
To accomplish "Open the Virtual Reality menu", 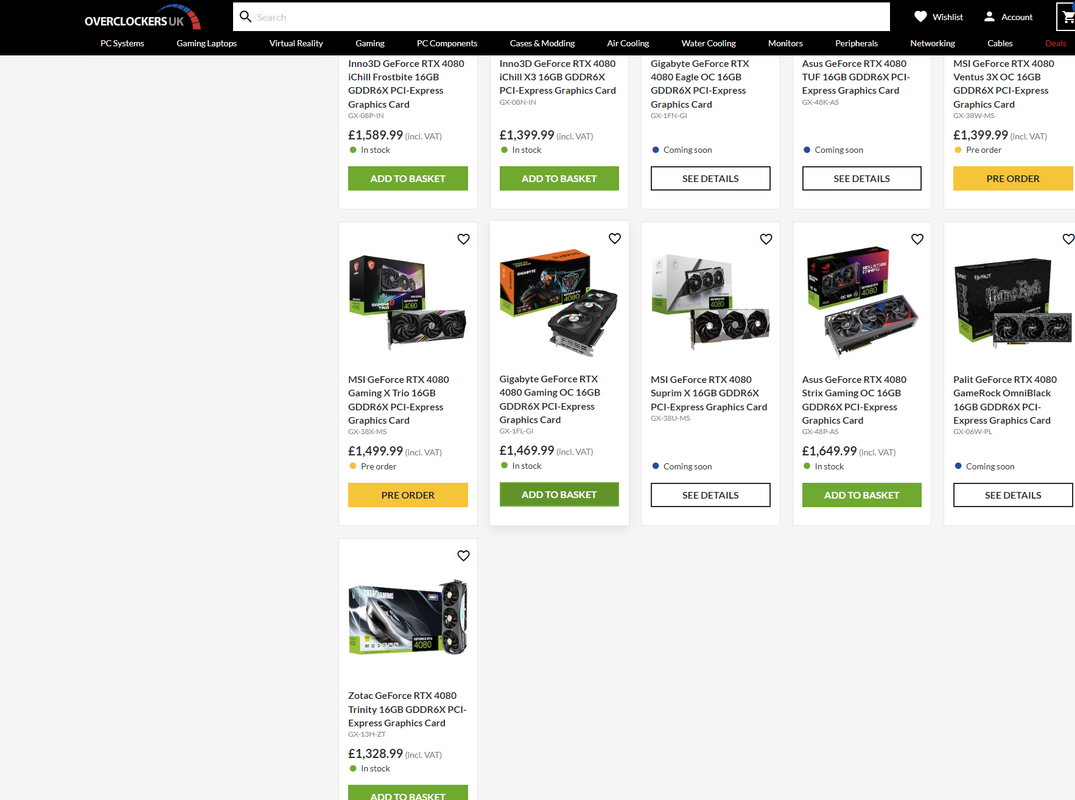I will pos(296,43).
